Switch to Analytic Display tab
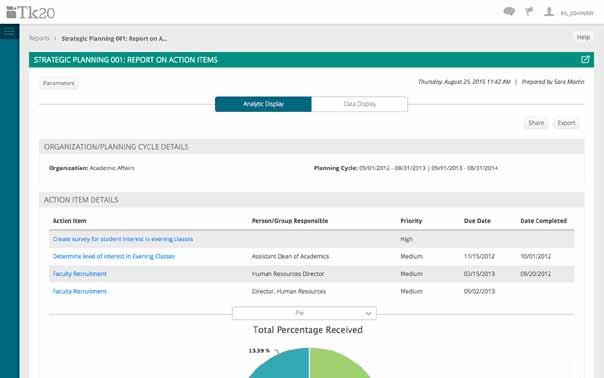Viewport: 604px width, 378px height. (263, 104)
